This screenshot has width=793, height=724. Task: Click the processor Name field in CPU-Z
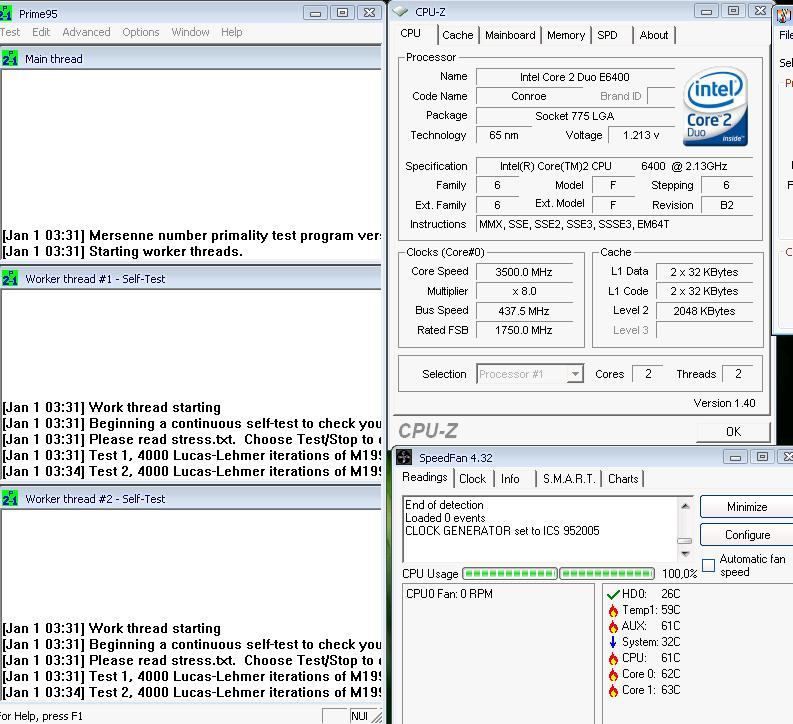[575, 77]
